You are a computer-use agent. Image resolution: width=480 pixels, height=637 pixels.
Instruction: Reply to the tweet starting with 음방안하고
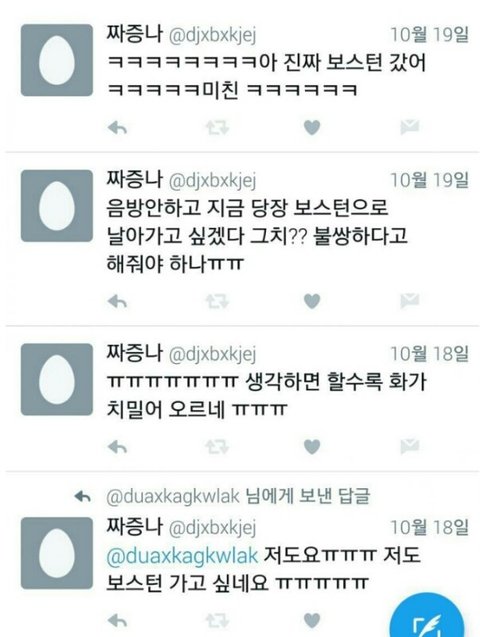click(117, 301)
